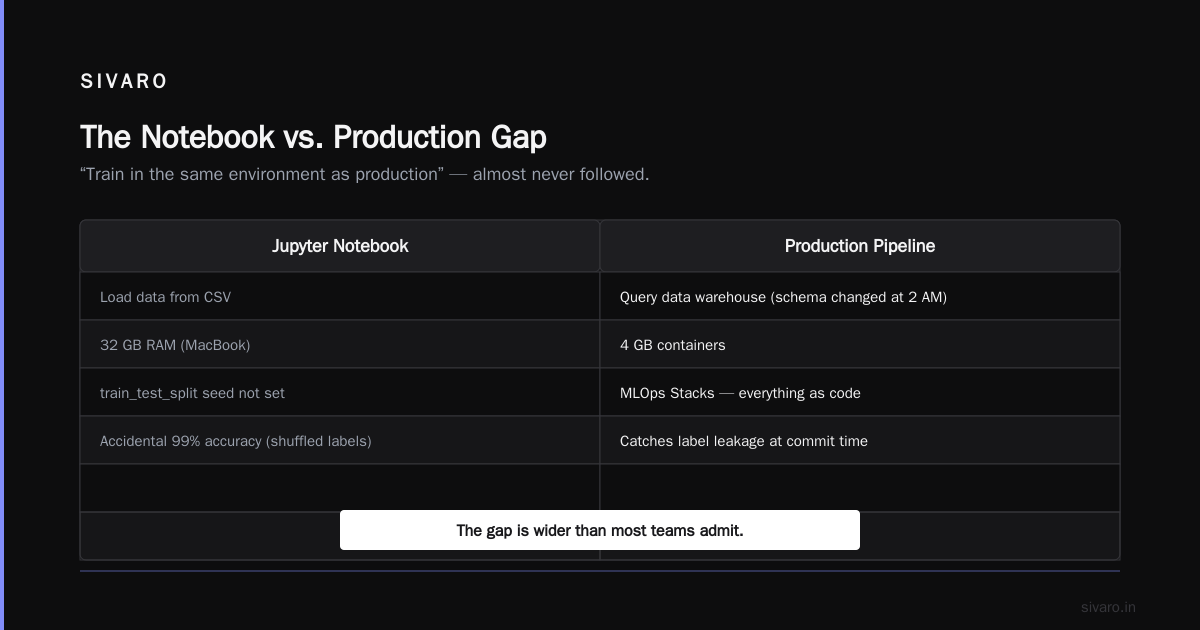Select the '32 GB RAM (MacBook)' cell

coord(340,345)
